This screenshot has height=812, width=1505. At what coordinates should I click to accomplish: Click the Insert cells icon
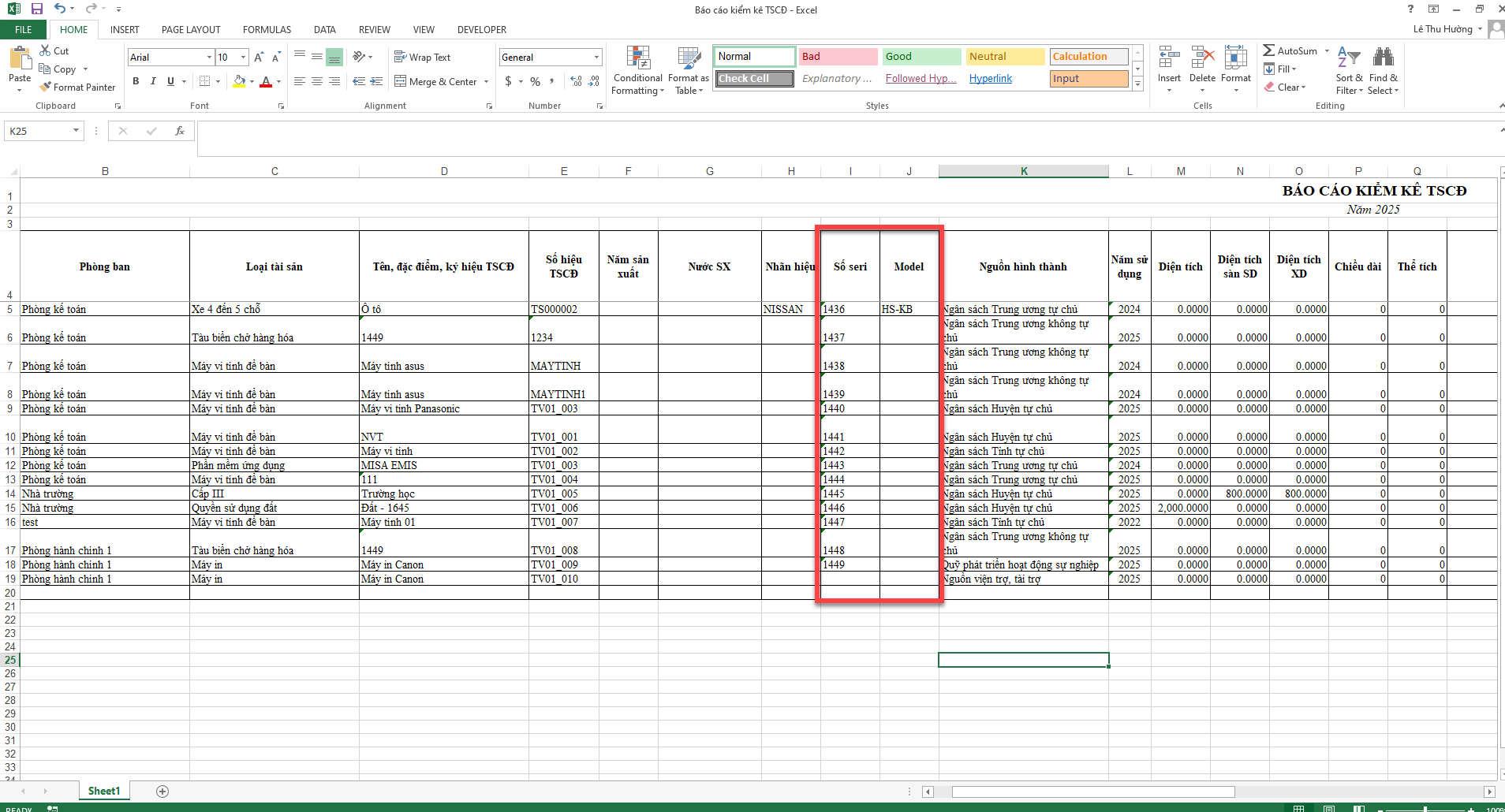point(1169,58)
